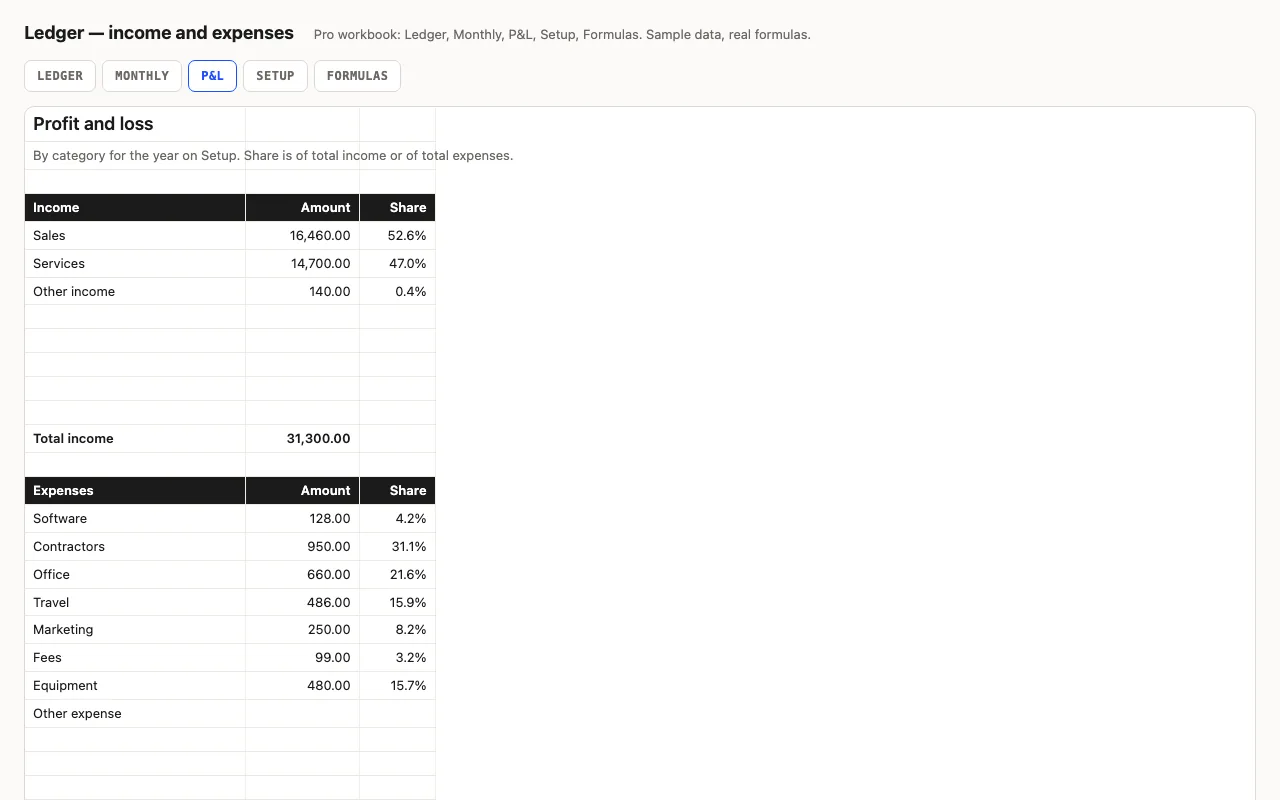Click the Sales row label
Screen dimensions: 1280x800
tap(135, 236)
